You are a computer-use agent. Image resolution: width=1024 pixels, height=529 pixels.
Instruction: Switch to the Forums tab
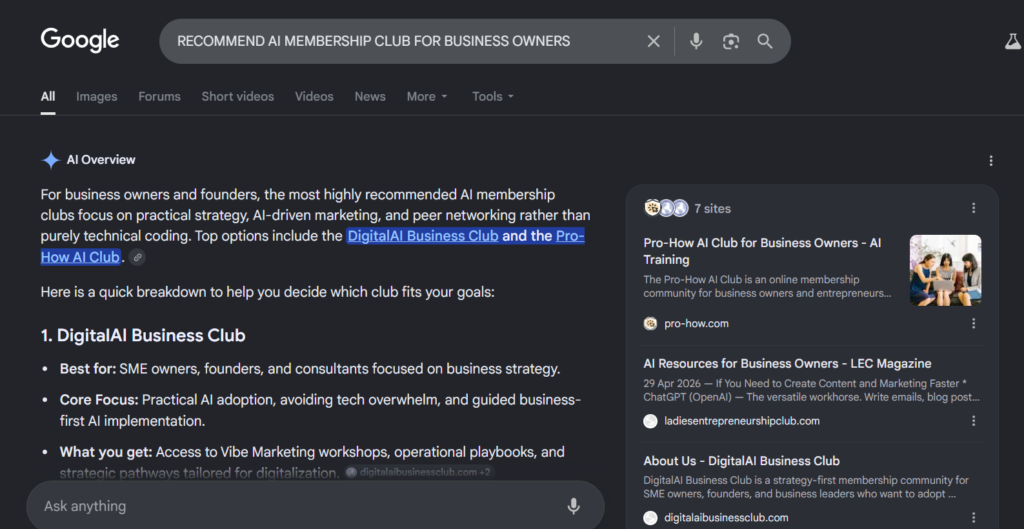pos(159,97)
